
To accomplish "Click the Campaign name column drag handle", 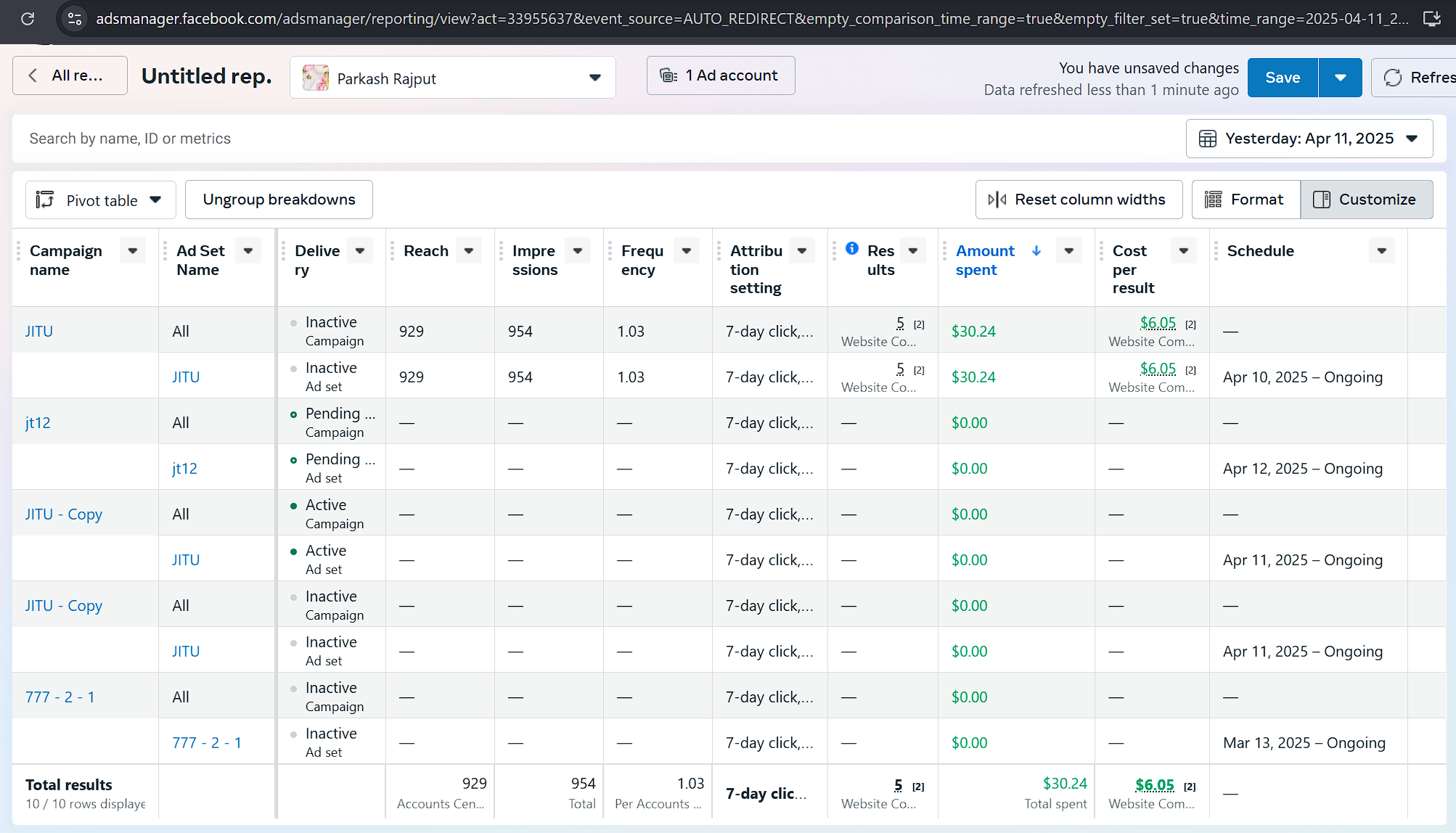I will pyautogui.click(x=19, y=251).
